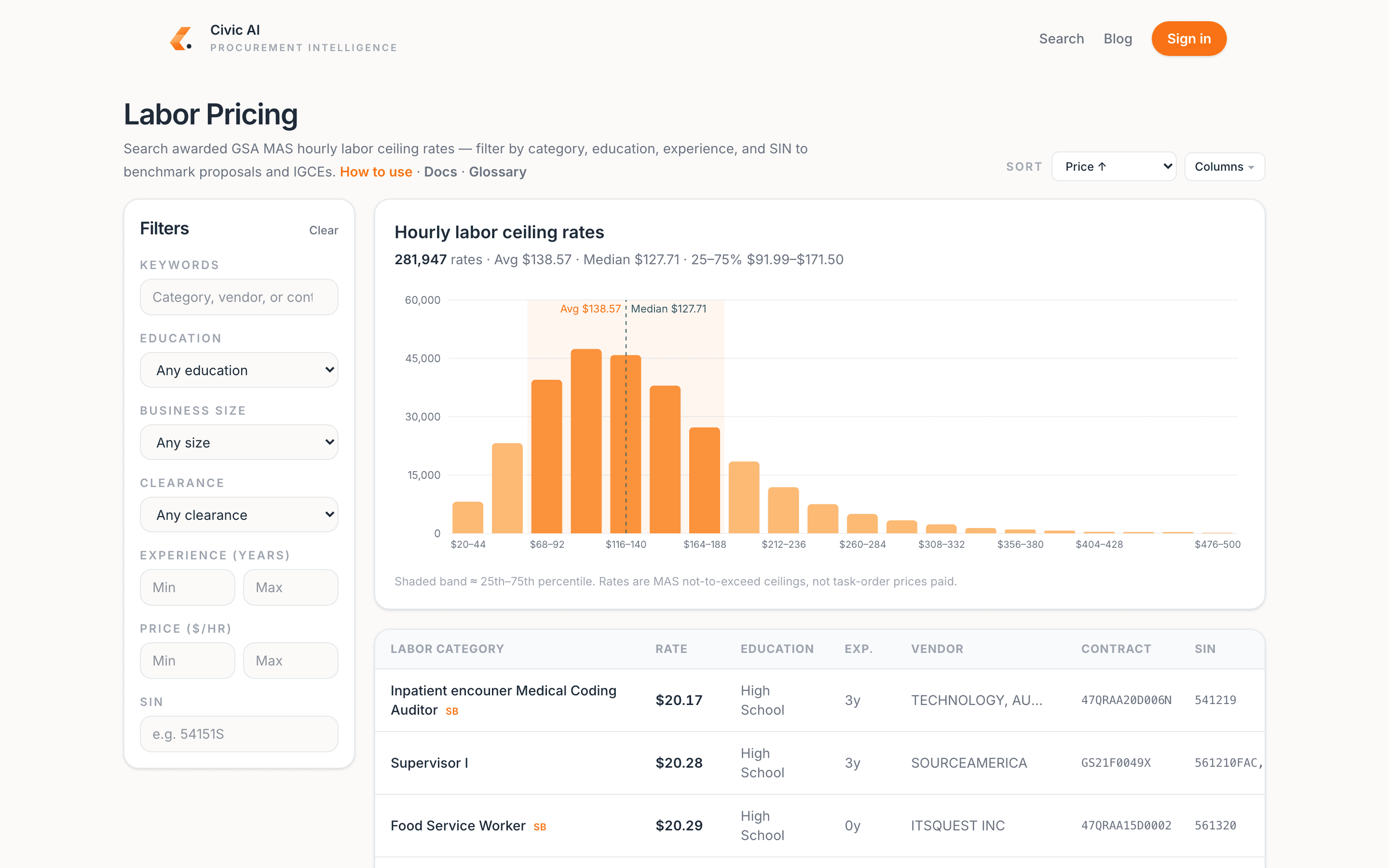Click the Exp. column header
Image resolution: width=1389 pixels, height=868 pixels.
(x=858, y=649)
